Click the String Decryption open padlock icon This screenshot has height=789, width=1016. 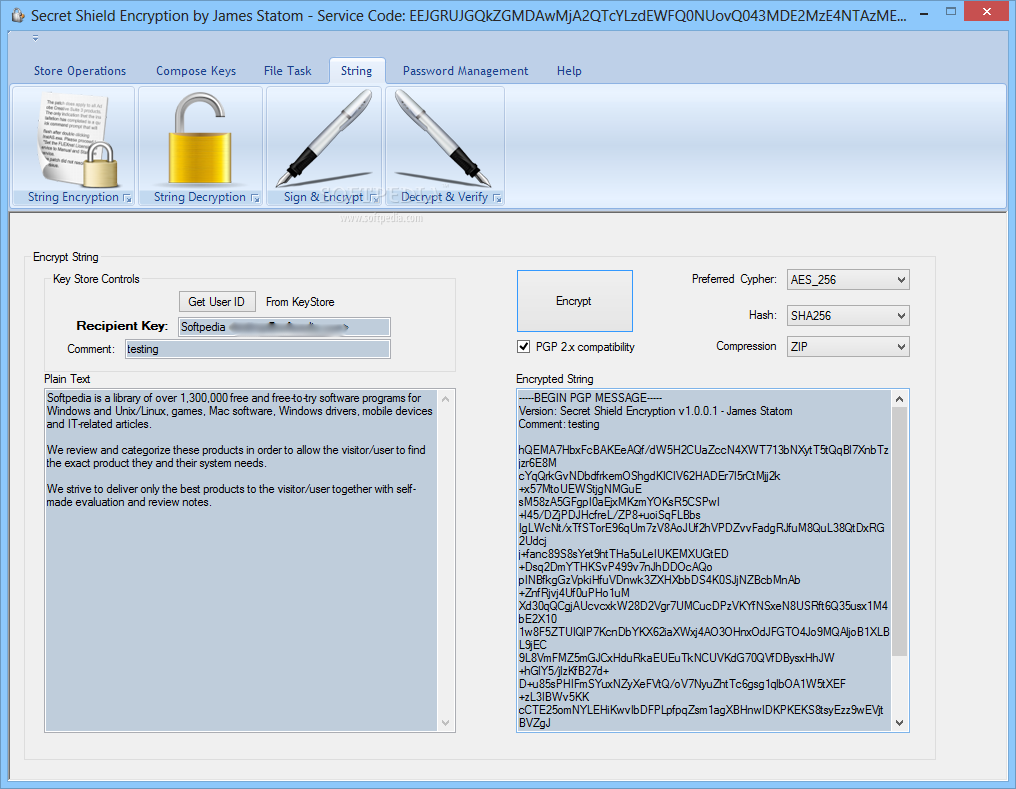[200, 139]
